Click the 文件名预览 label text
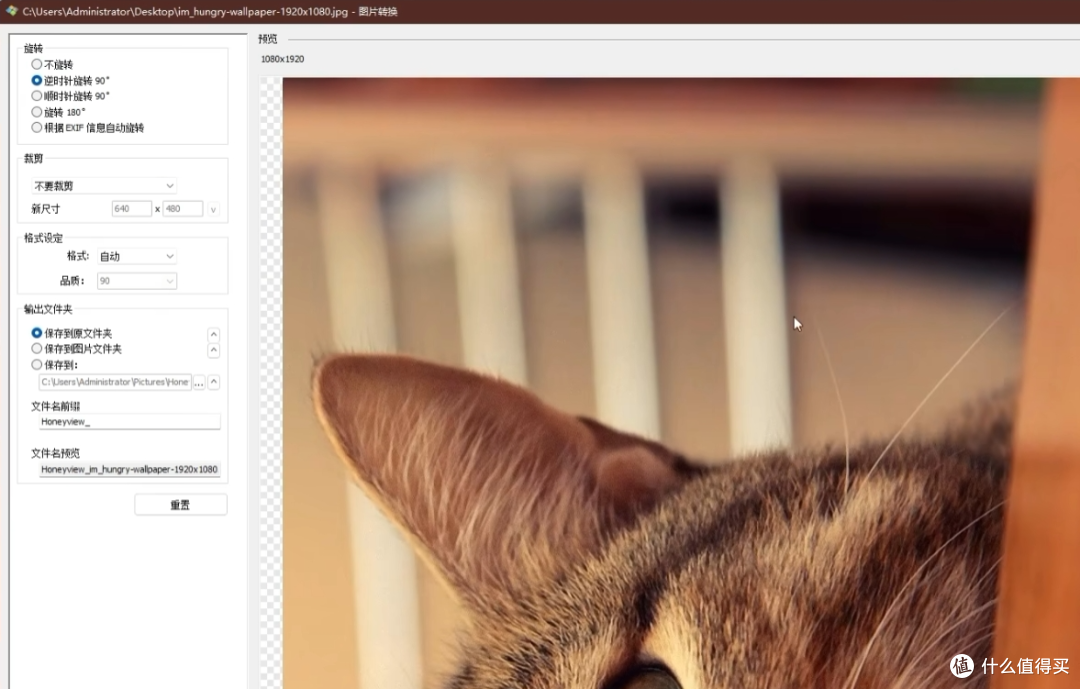 tap(55, 453)
